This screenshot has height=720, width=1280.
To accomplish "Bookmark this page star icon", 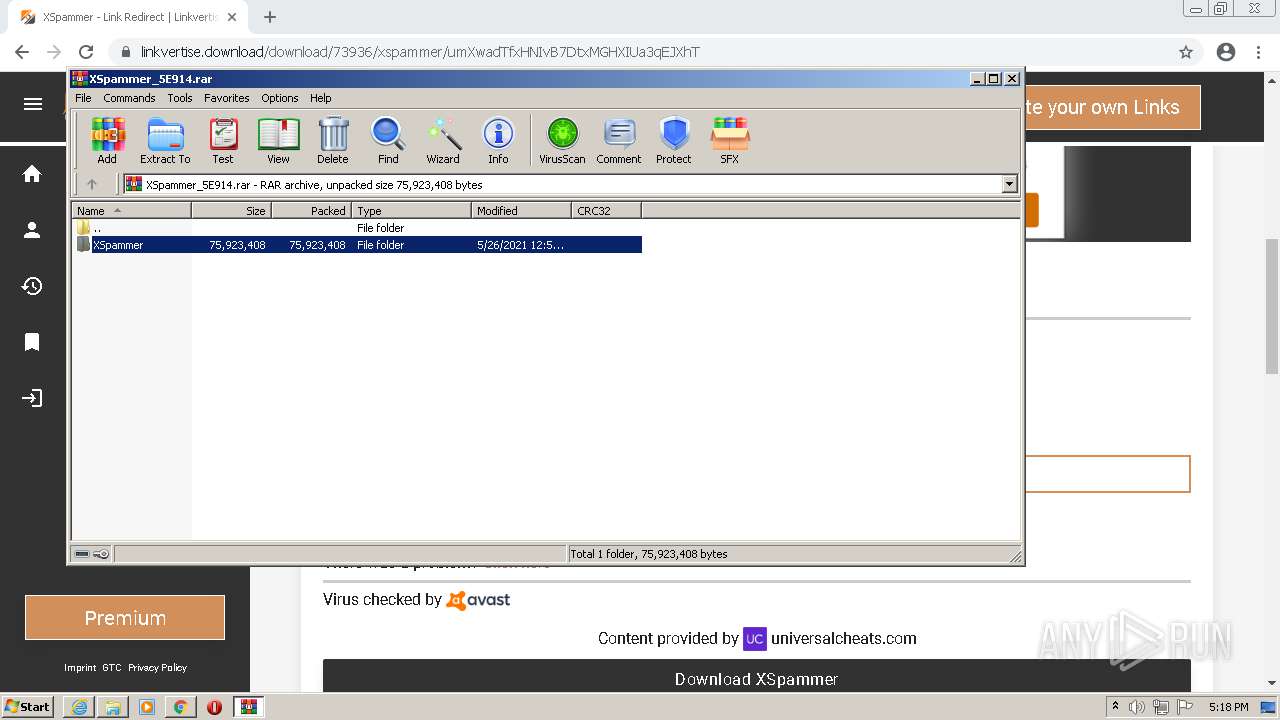I will coord(1186,52).
